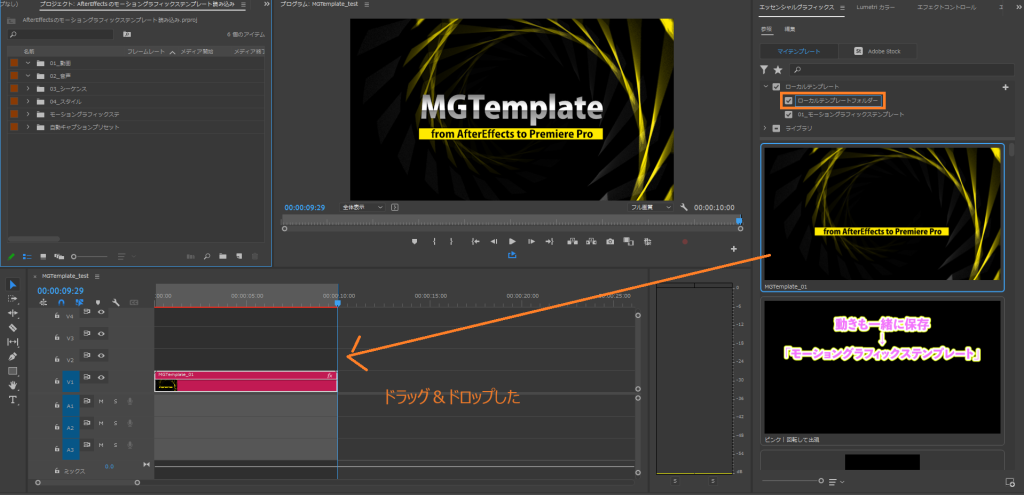Click the Export Frame camera icon
This screenshot has width=1024, height=495.
pos(609,241)
